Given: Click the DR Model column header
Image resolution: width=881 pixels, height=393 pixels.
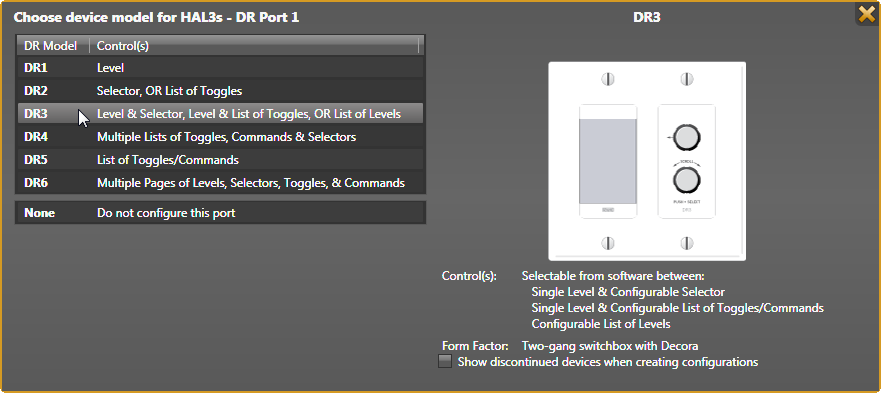Looking at the screenshot, I should tap(53, 46).
